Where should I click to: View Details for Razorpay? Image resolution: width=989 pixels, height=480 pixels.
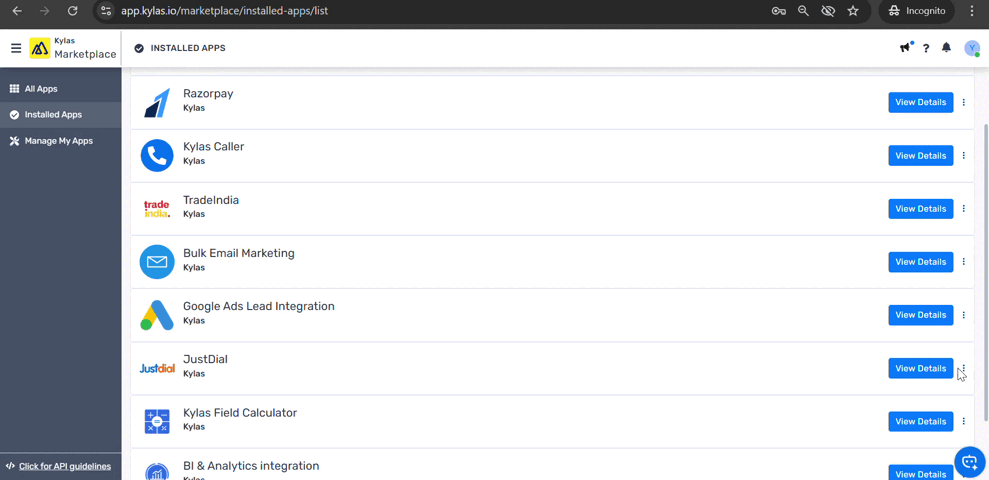(x=921, y=102)
